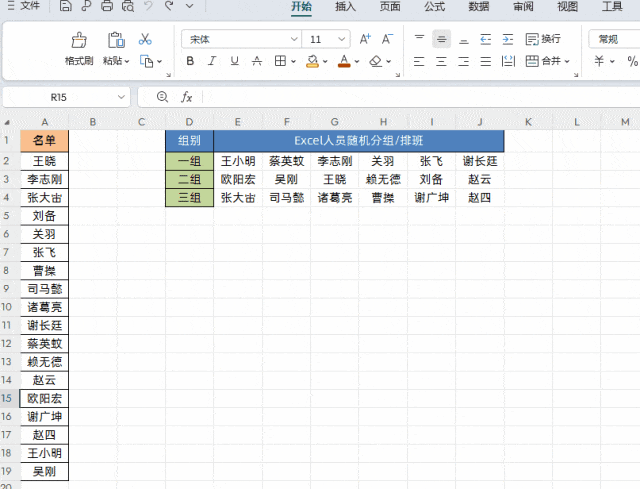Viewport: 640px width, 489px height.
Task: Click the Clear eraser icon
Action: (376, 61)
